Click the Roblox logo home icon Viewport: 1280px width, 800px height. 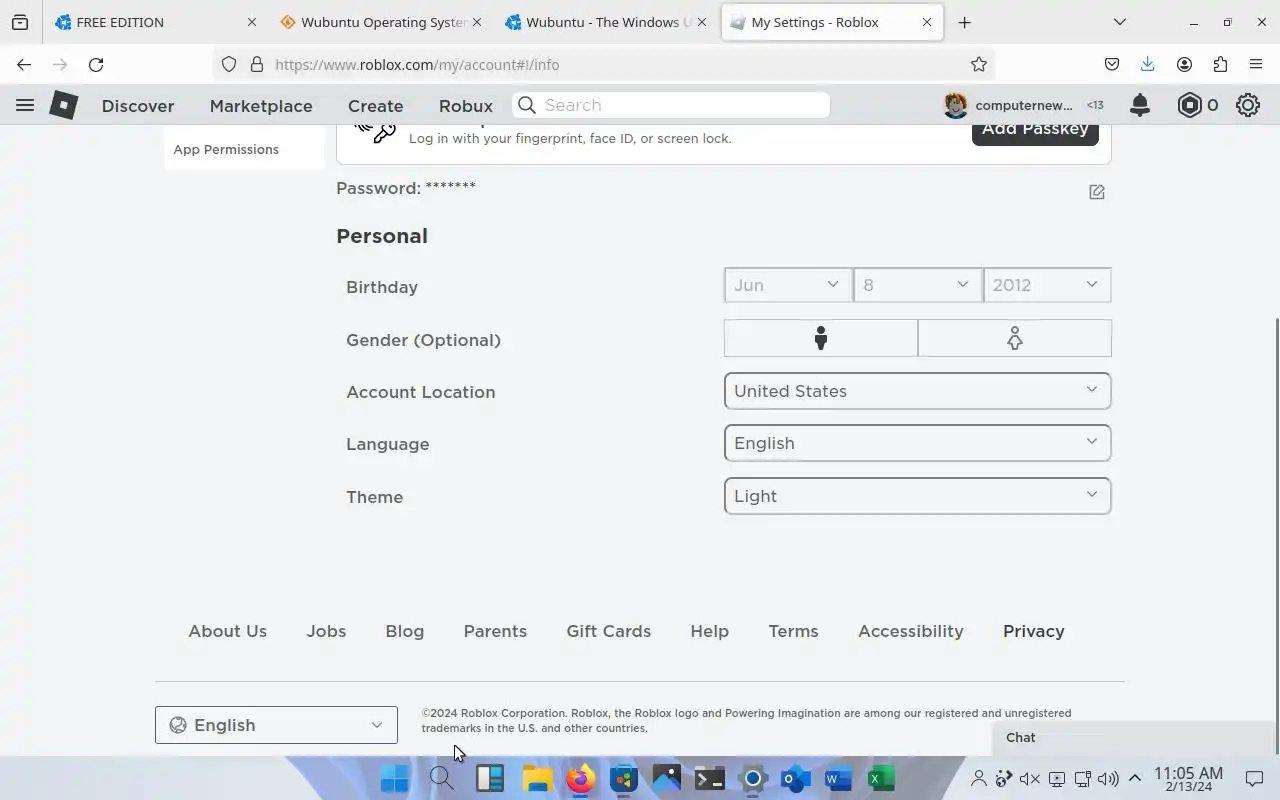tap(63, 105)
